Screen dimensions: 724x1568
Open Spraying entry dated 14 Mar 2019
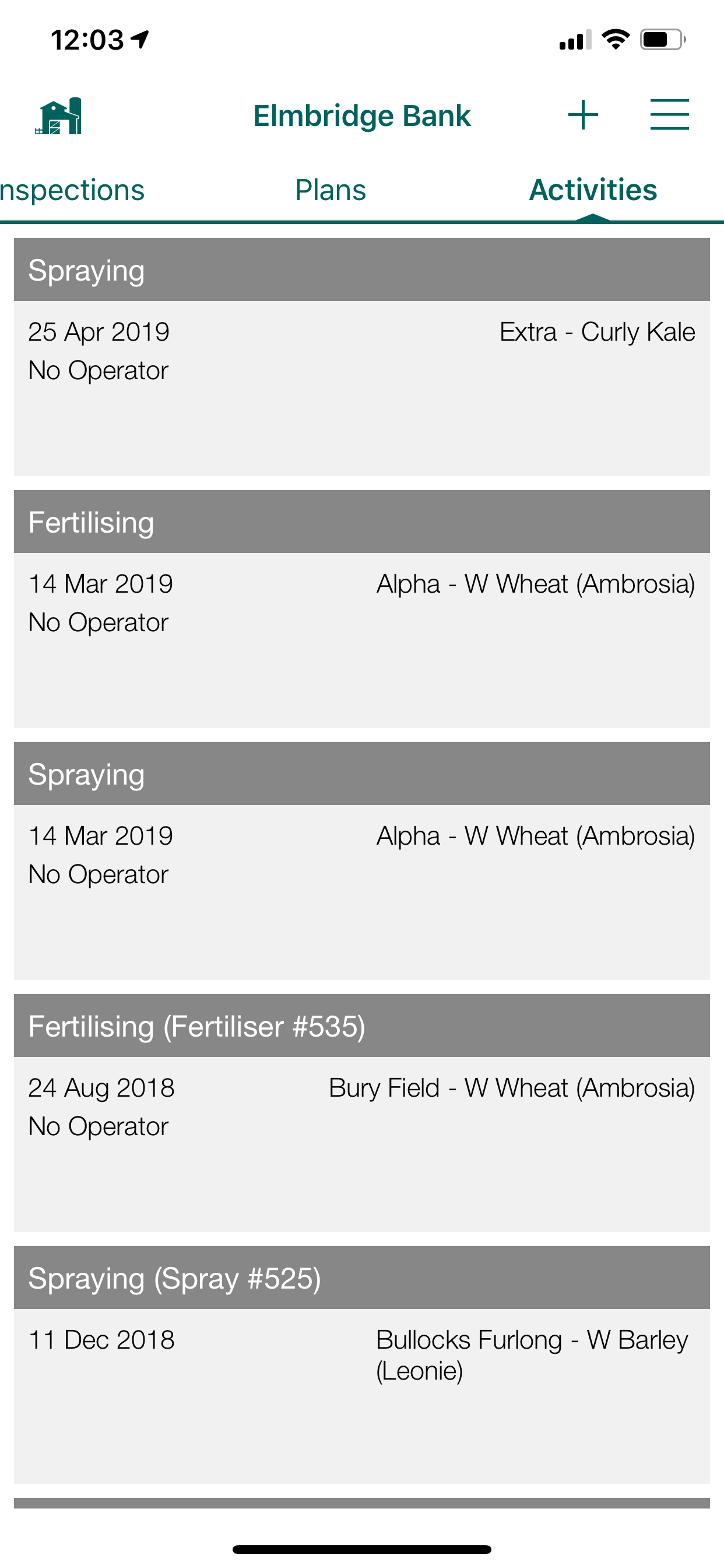tap(361, 860)
